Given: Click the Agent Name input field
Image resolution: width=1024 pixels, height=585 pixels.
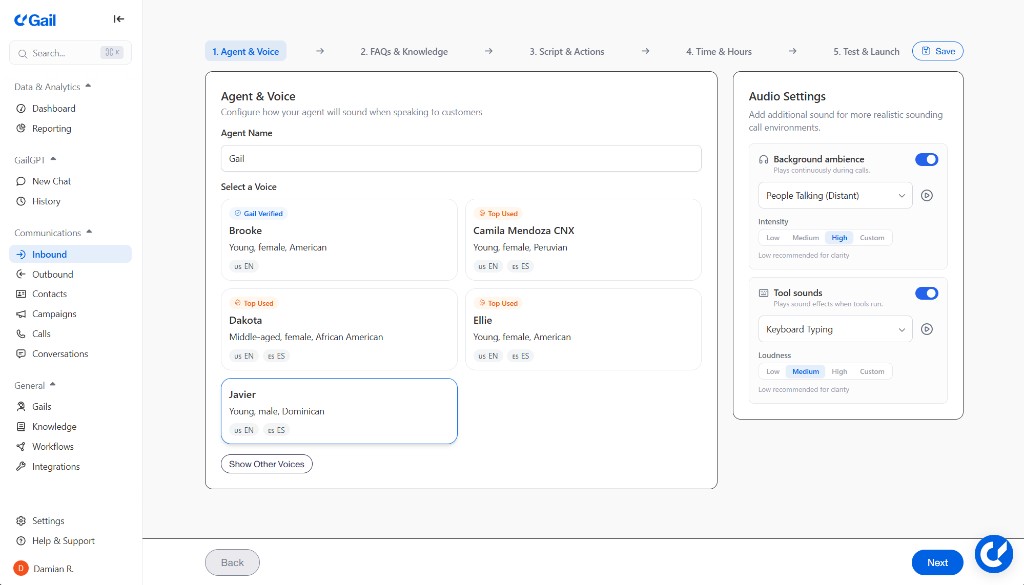Looking at the screenshot, I should [x=461, y=158].
